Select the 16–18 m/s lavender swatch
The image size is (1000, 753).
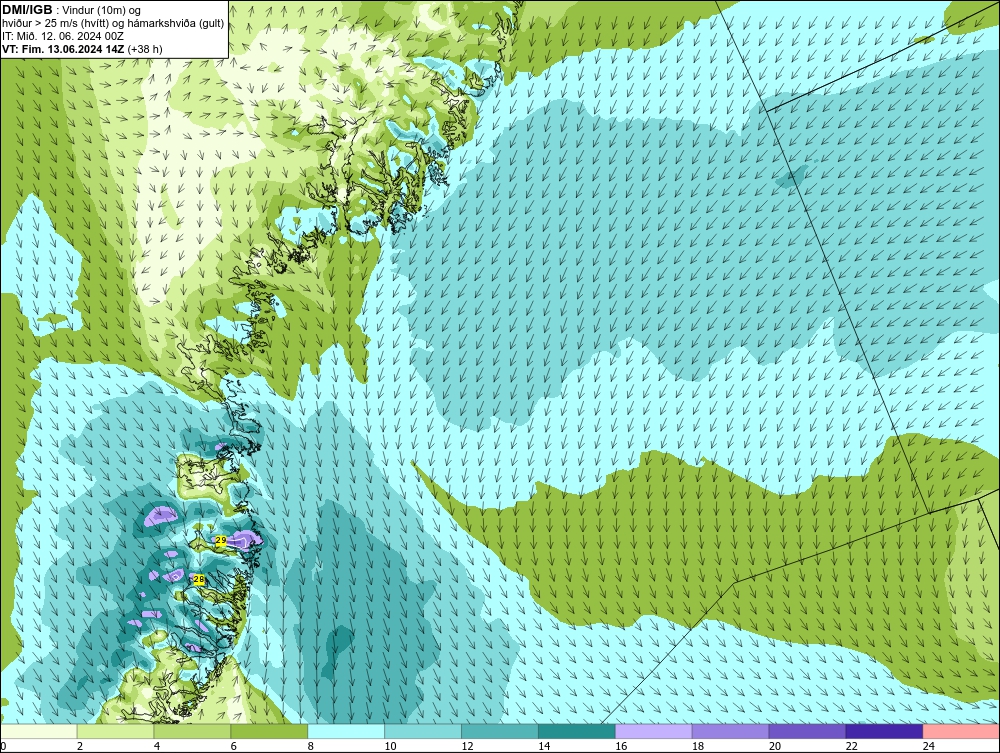[x=654, y=731]
